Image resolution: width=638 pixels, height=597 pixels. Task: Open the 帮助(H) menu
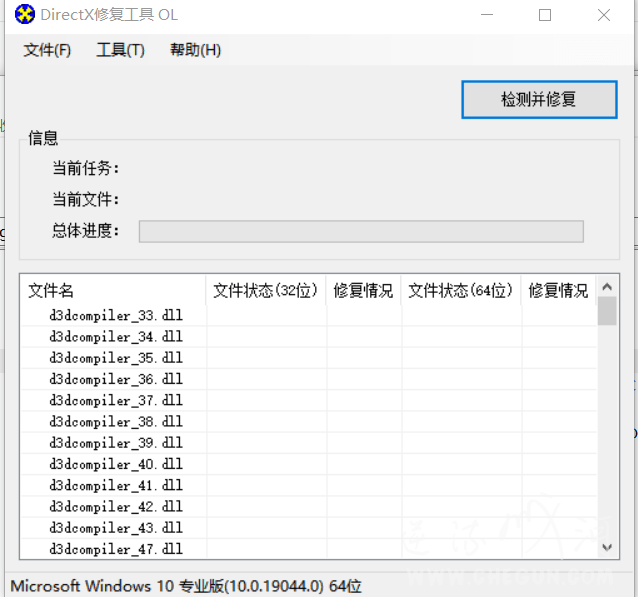195,50
